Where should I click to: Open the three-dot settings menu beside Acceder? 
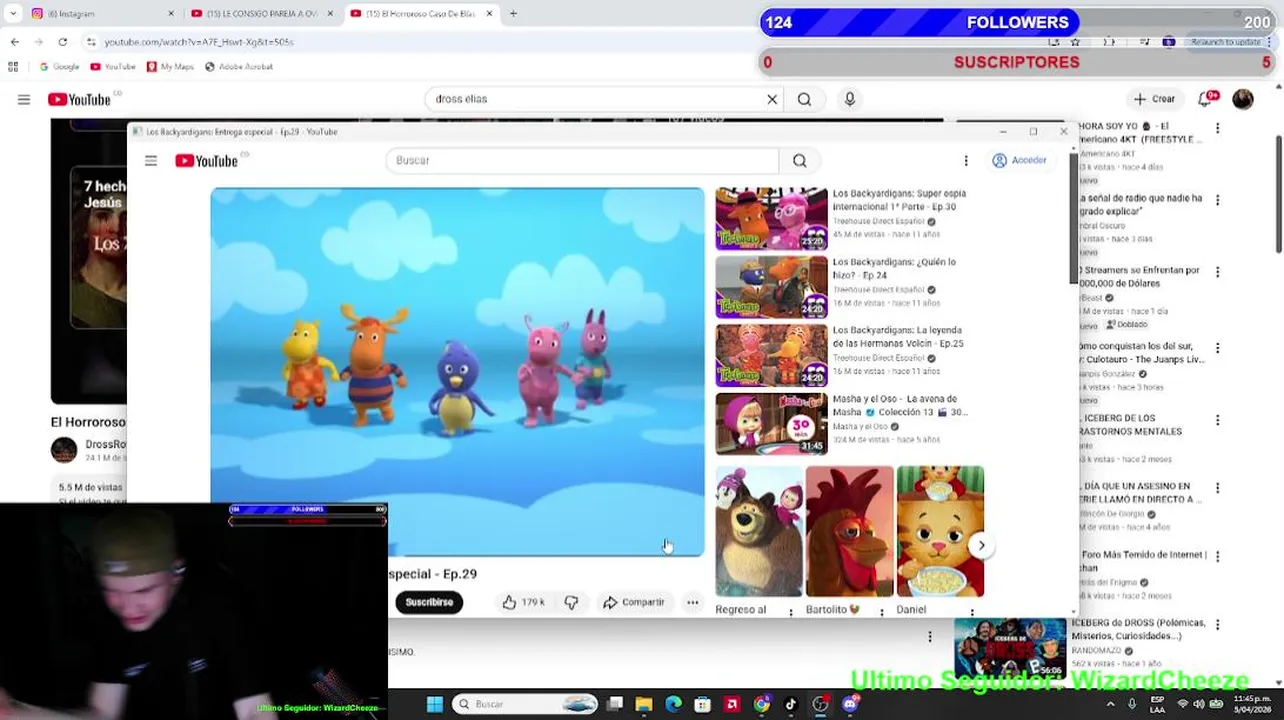[x=966, y=161]
